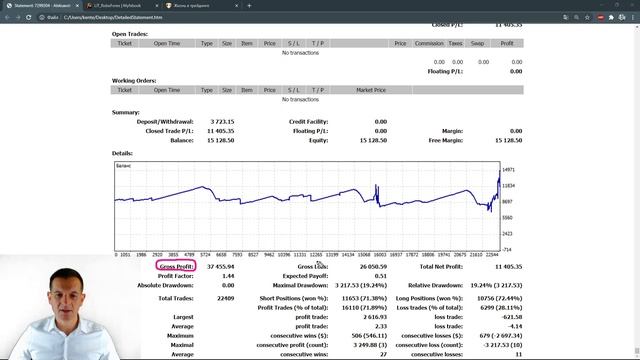Click the Gross Profit value 37 455.94

tap(220, 267)
